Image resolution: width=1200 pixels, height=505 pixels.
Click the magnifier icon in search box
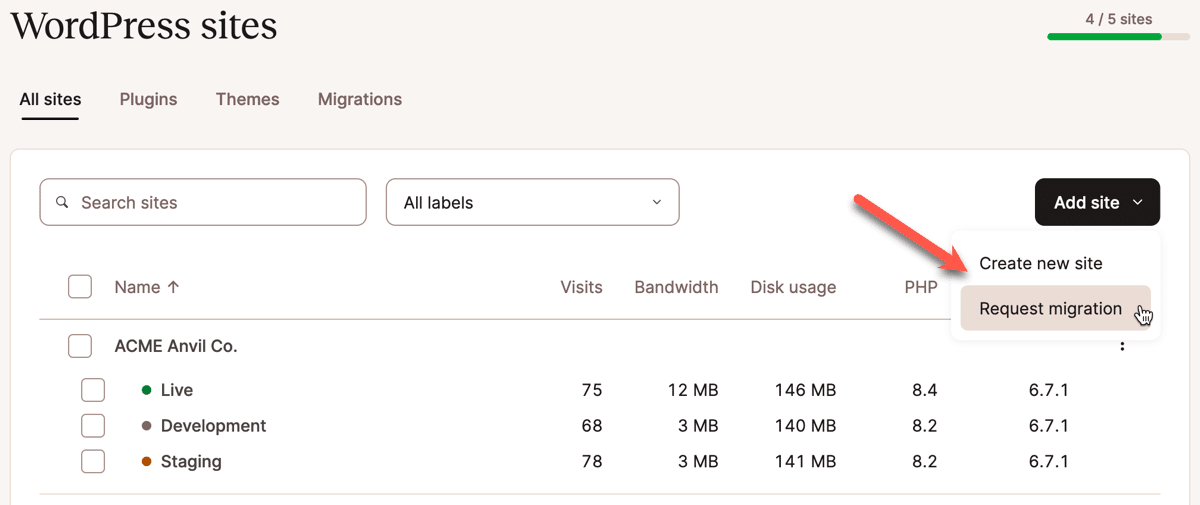pyautogui.click(x=62, y=203)
